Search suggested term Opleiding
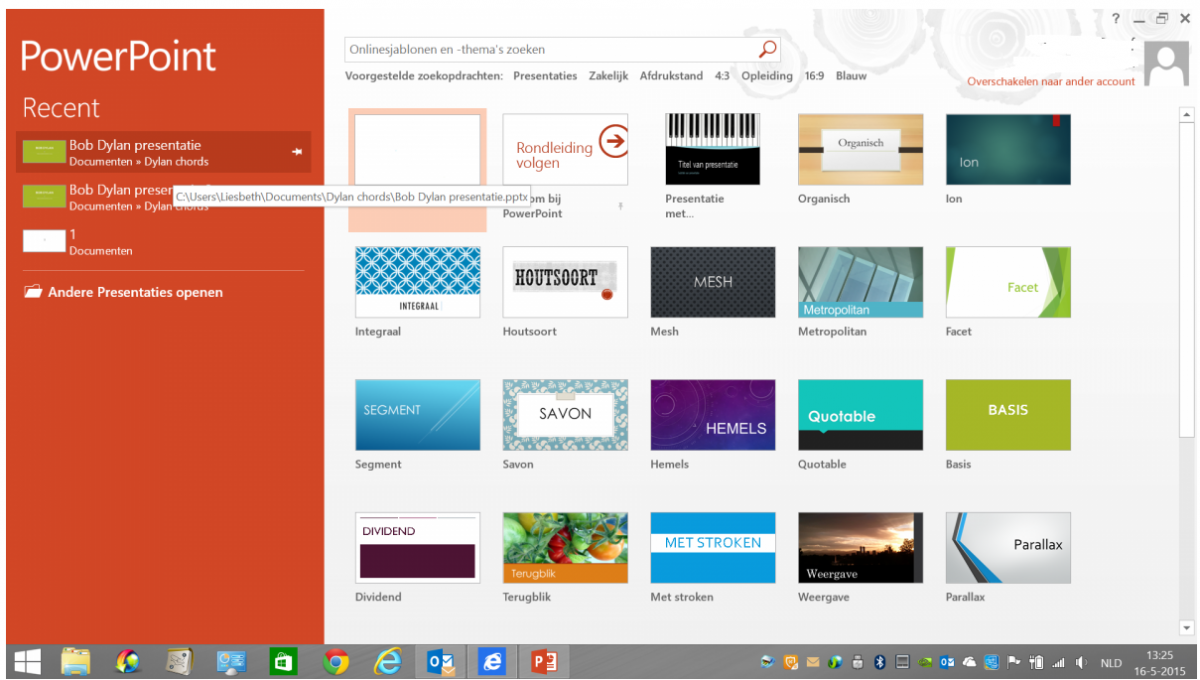1200x680 pixels. click(767, 76)
